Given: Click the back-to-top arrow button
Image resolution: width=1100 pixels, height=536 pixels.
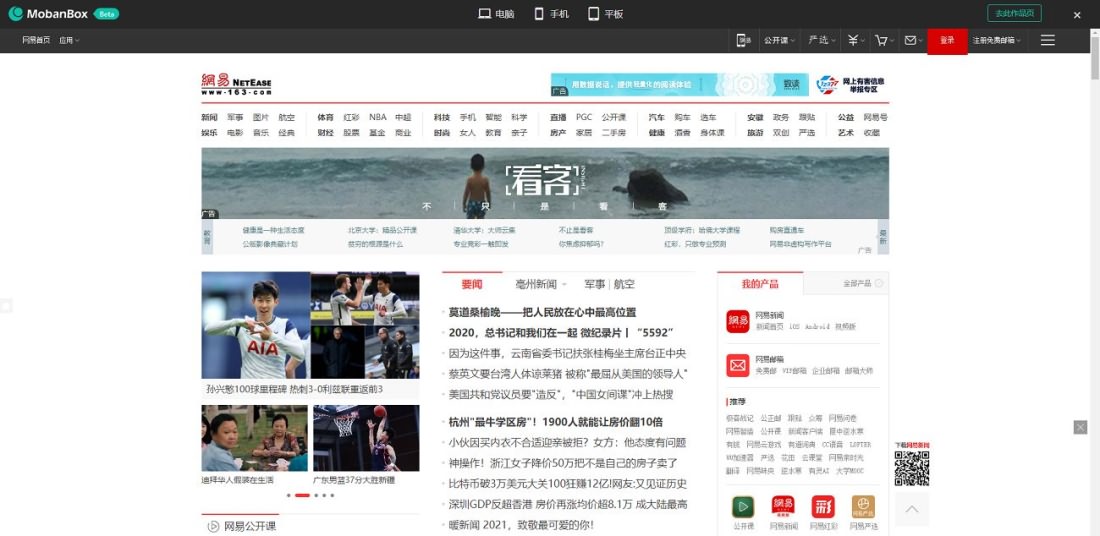Looking at the screenshot, I should 912,509.
